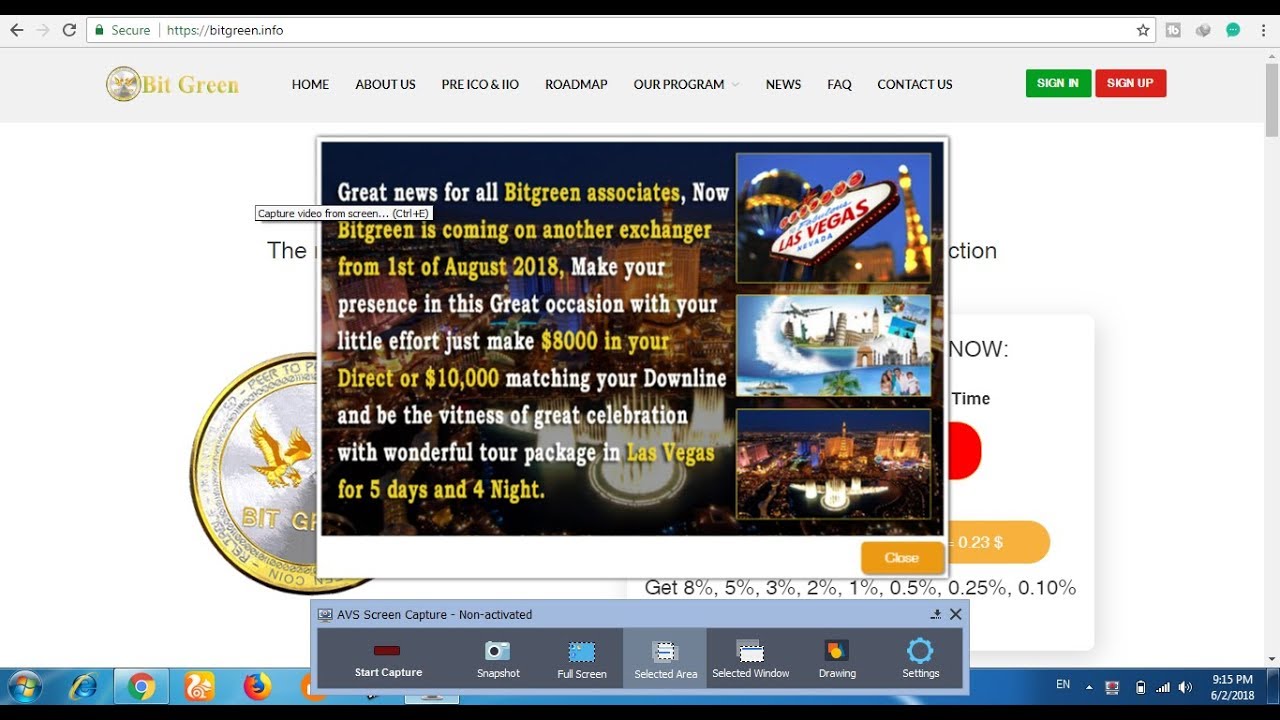1280x720 pixels.
Task: Click the Vegas night fountain thumbnail
Action: pos(833,463)
